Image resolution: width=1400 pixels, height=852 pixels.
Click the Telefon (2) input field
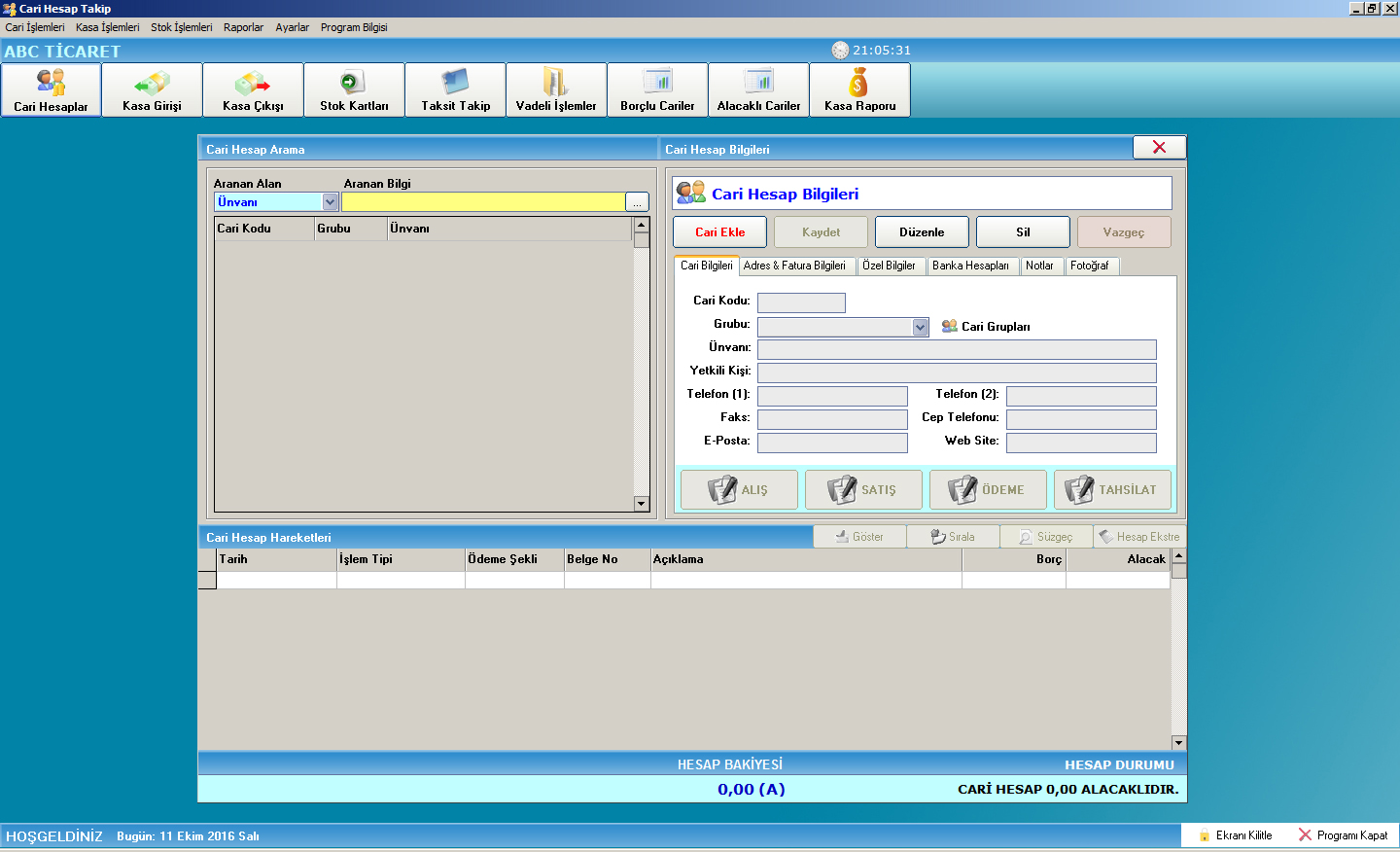[1081, 396]
